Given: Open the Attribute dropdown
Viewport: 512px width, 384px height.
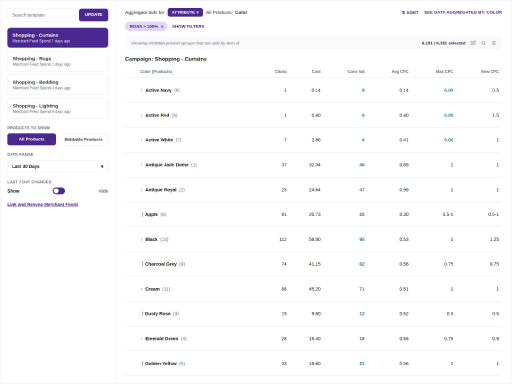Looking at the screenshot, I should (185, 12).
